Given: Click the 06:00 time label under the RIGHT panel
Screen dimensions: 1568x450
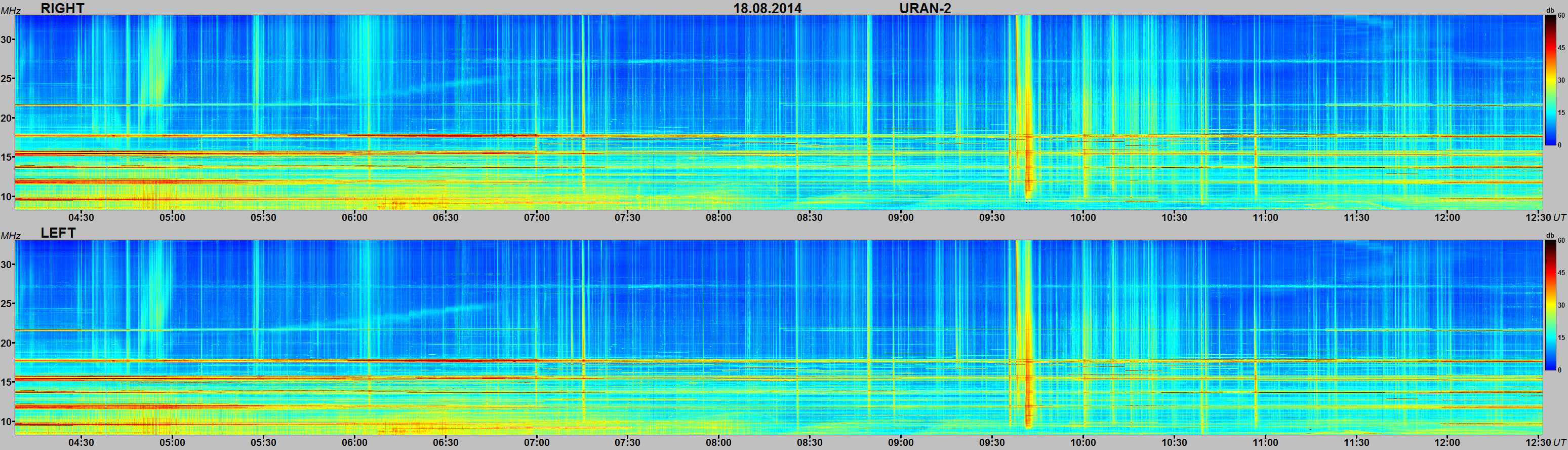Looking at the screenshot, I should [x=354, y=218].
